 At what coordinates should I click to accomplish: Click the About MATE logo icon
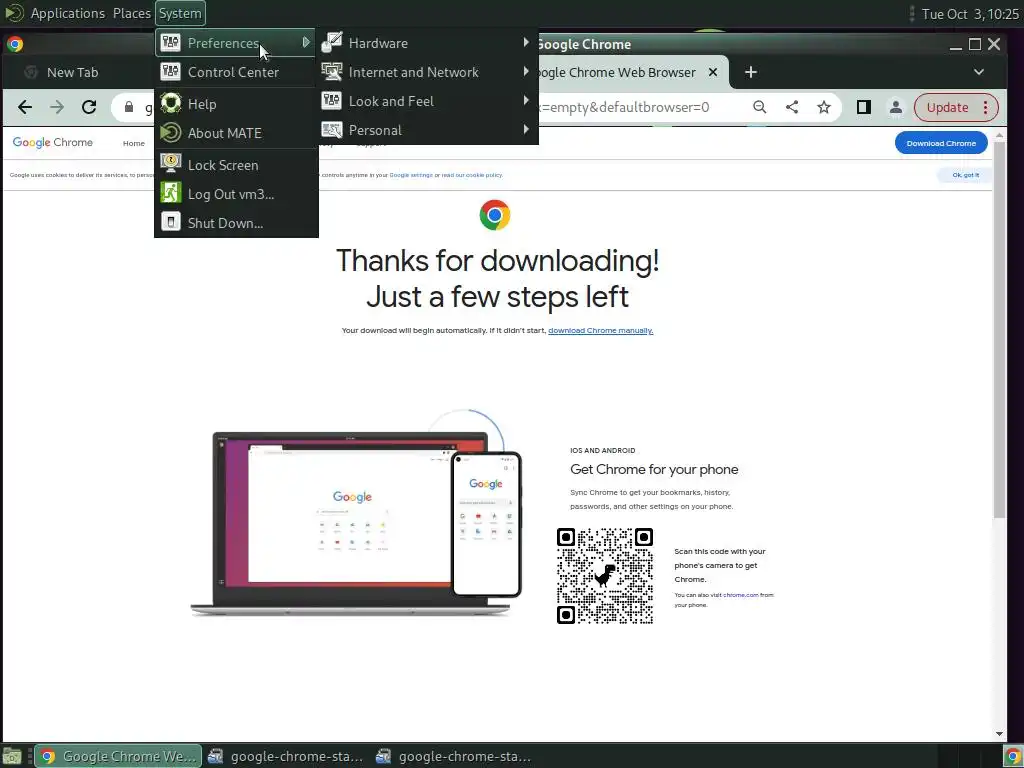pyautogui.click(x=170, y=133)
